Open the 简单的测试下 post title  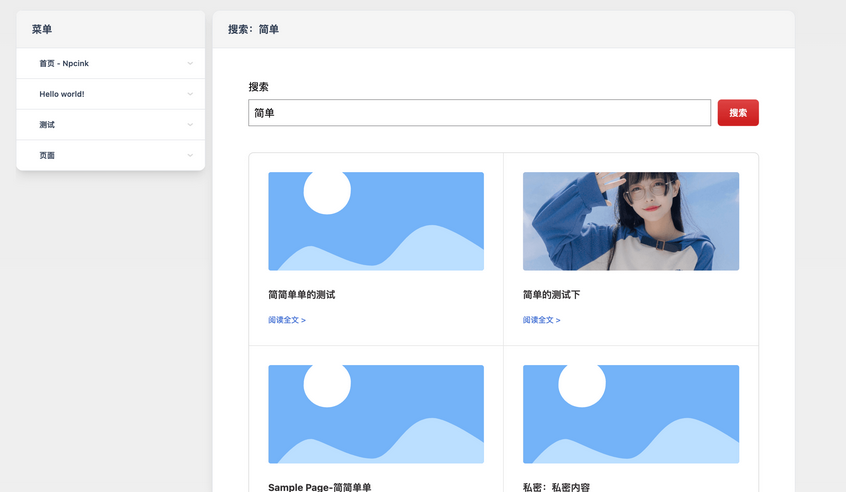tap(551, 295)
